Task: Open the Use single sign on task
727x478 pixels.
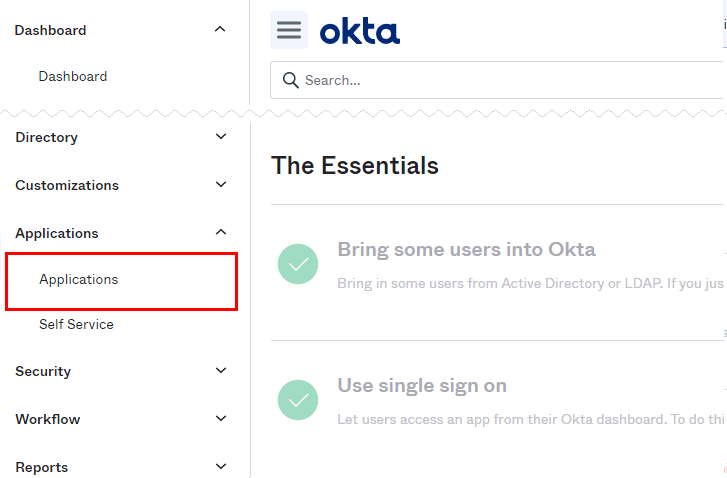Action: coord(422,386)
